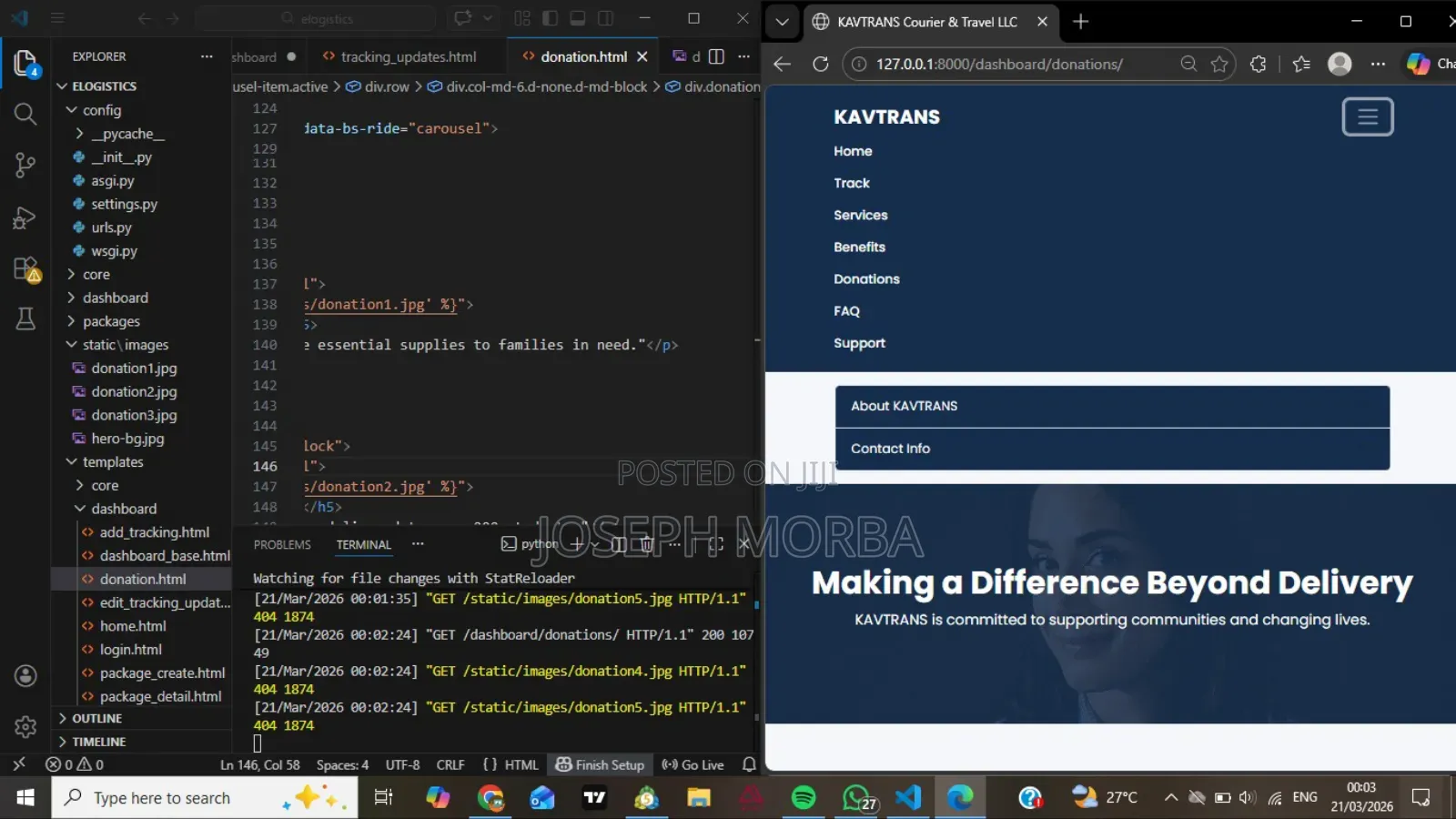Select the TERMINAL panel tab
The image size is (1456, 819).
(x=363, y=544)
